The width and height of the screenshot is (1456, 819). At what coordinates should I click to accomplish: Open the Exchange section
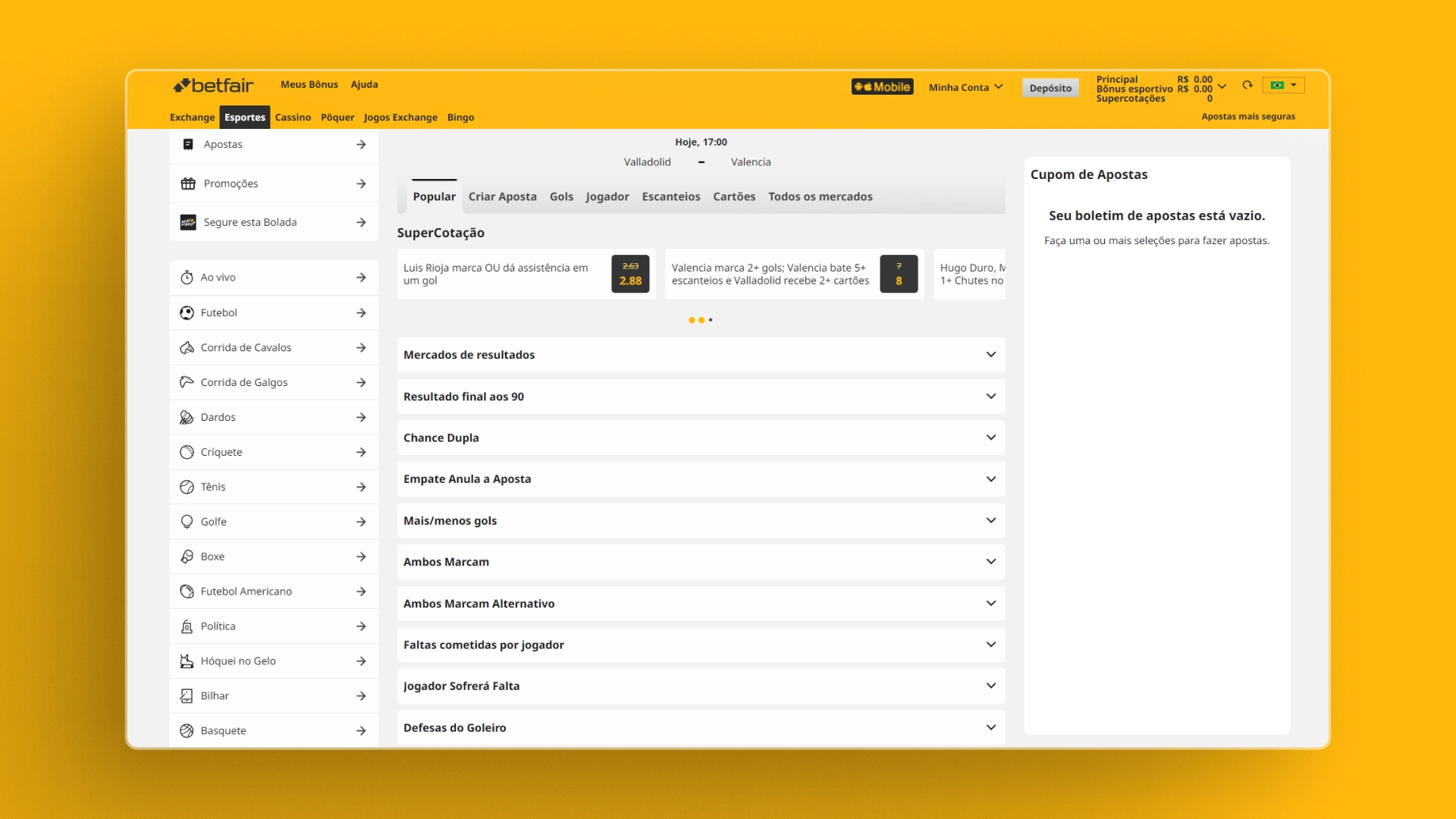click(x=193, y=118)
